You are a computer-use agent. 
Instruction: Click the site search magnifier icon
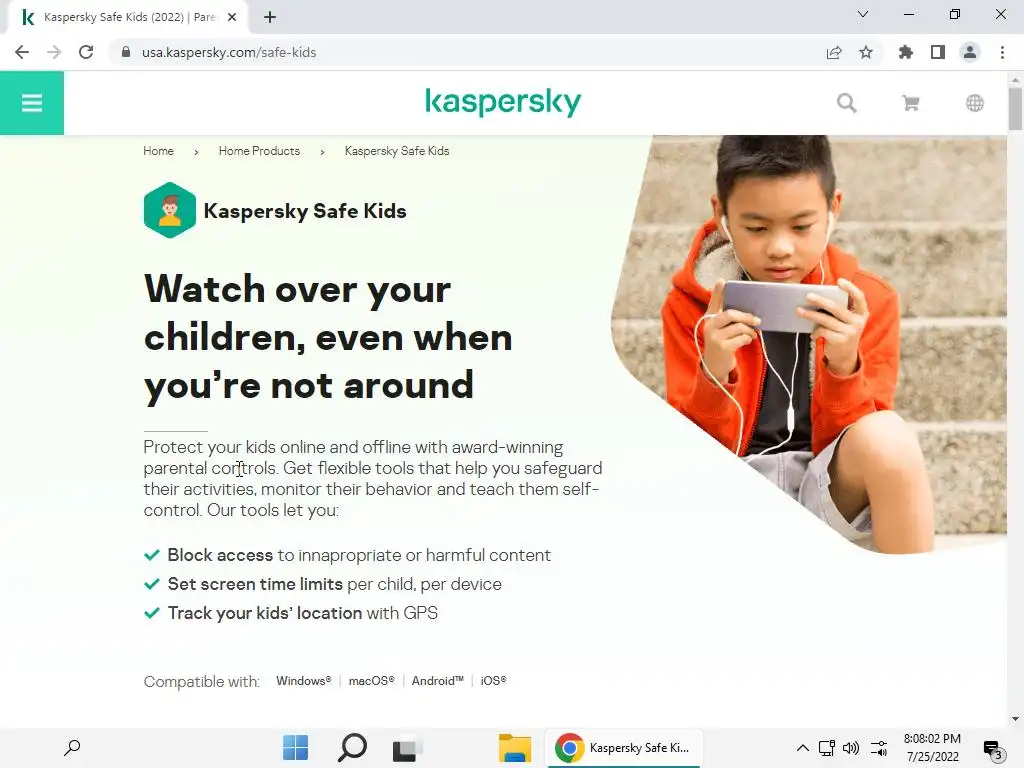point(846,103)
